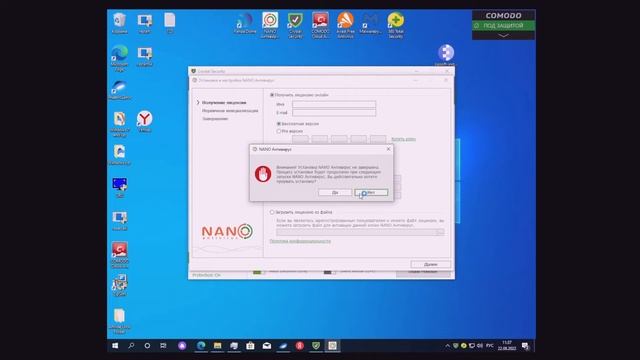Open the Microsoft Edge desktop shortcut
Screen dimensions: 640x360
[119, 58]
